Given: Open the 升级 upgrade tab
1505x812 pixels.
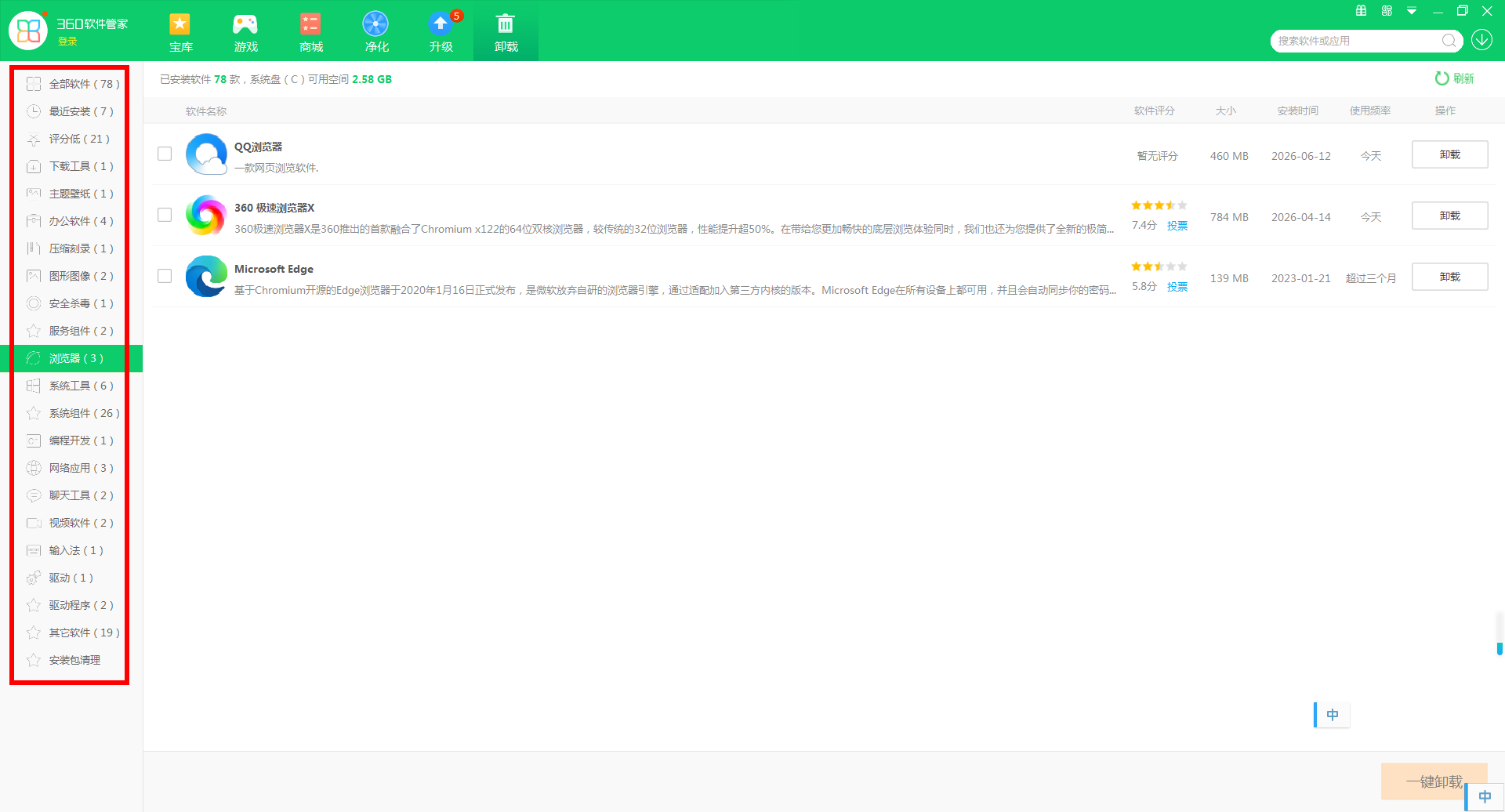Looking at the screenshot, I should [441, 32].
